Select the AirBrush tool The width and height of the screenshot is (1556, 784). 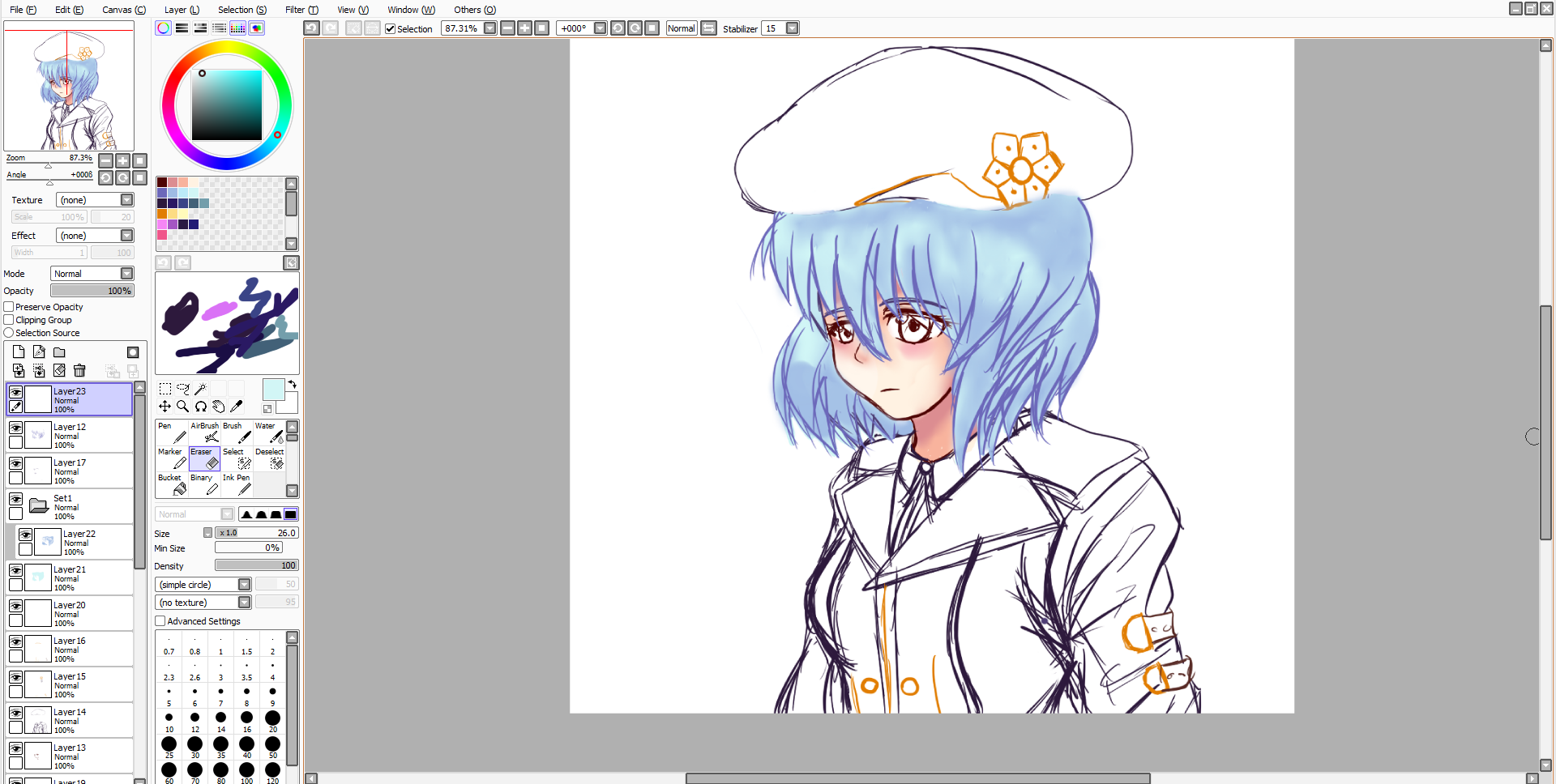pyautogui.click(x=204, y=432)
